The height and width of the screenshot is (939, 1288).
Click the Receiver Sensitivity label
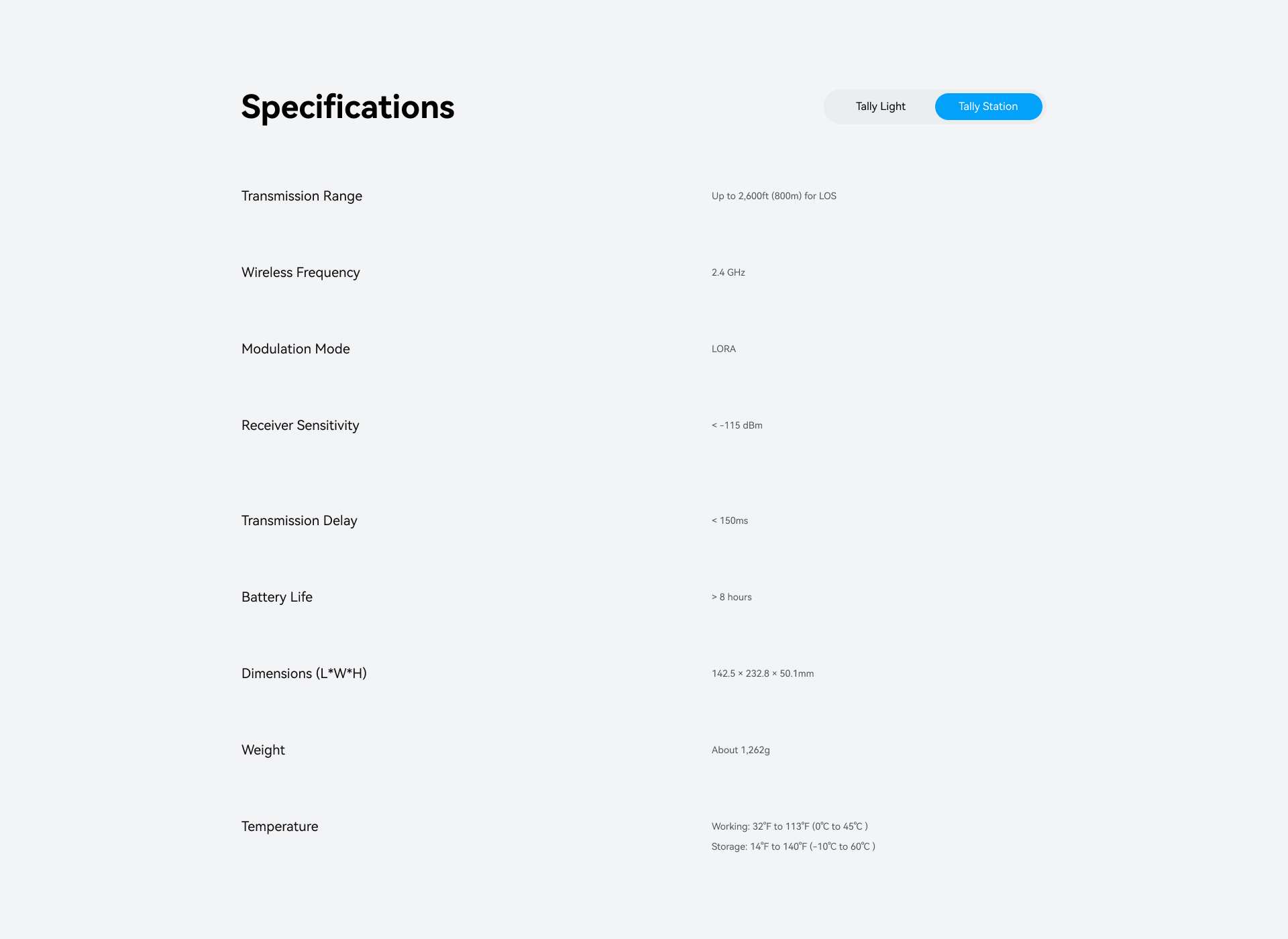[x=300, y=425]
